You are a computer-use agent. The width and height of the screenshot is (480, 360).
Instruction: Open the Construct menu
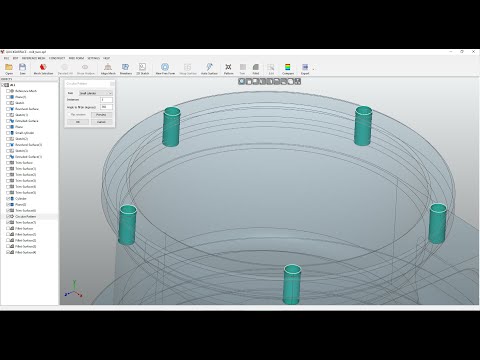[x=57, y=58]
